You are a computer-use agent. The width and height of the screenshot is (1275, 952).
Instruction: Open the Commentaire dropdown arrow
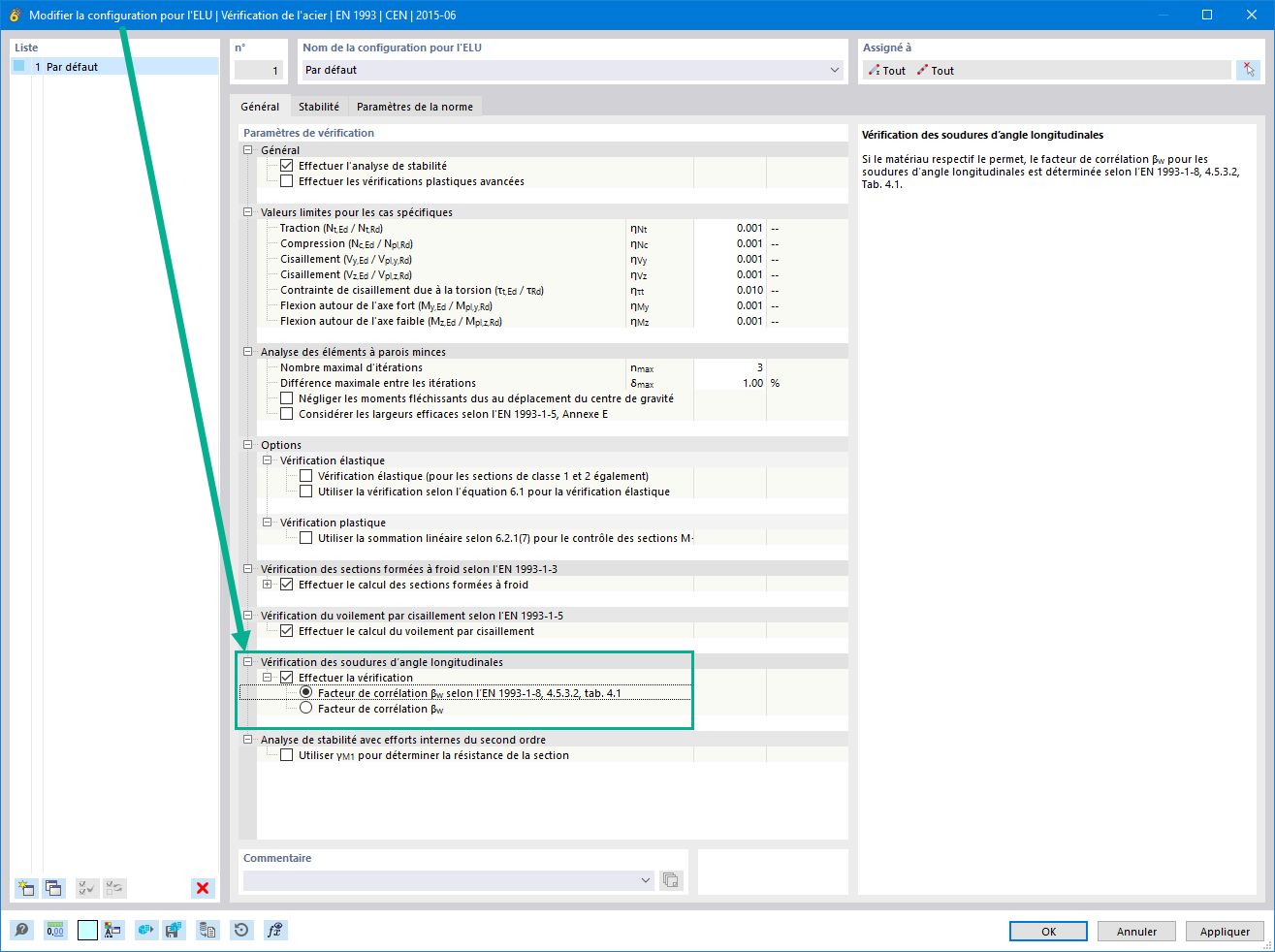[646, 880]
